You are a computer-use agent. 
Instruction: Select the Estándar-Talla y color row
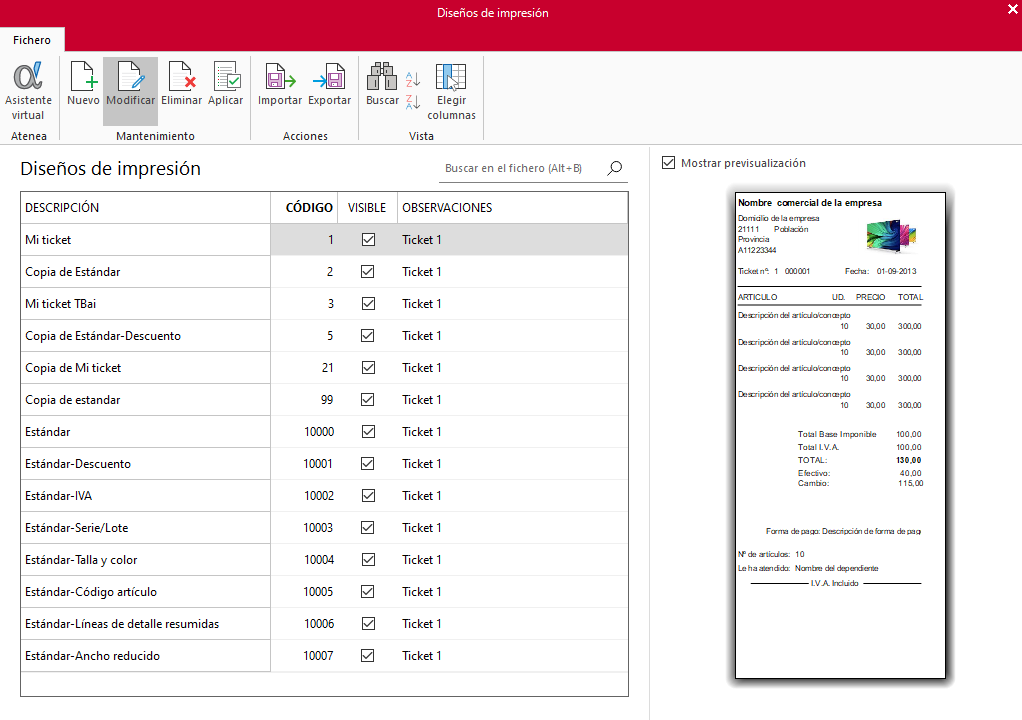click(324, 560)
